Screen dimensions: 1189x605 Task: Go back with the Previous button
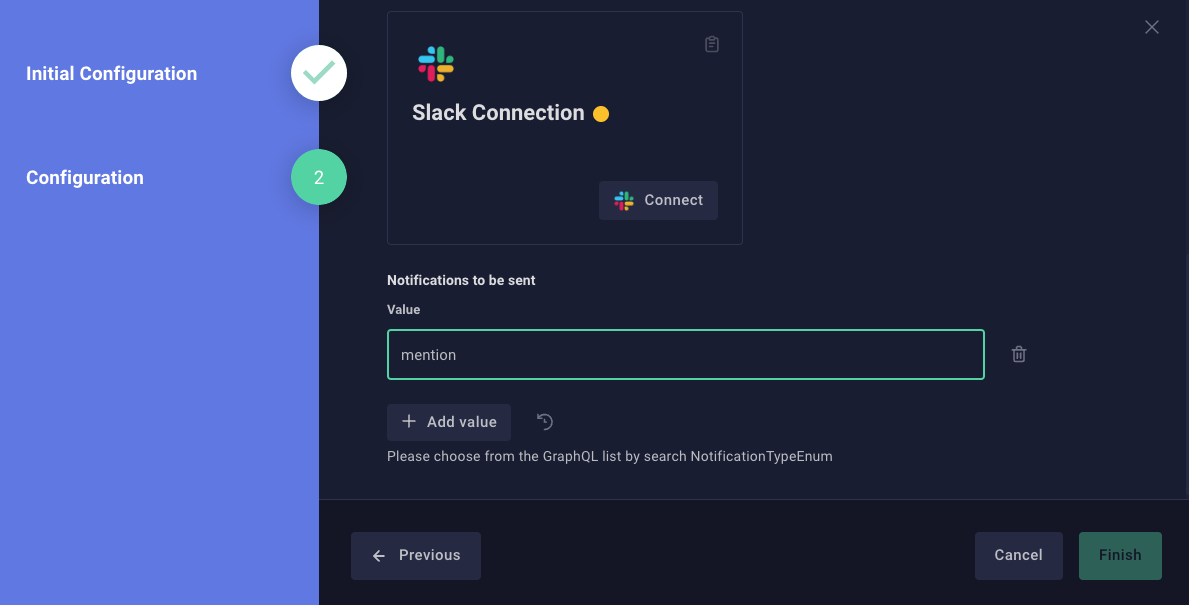point(416,556)
